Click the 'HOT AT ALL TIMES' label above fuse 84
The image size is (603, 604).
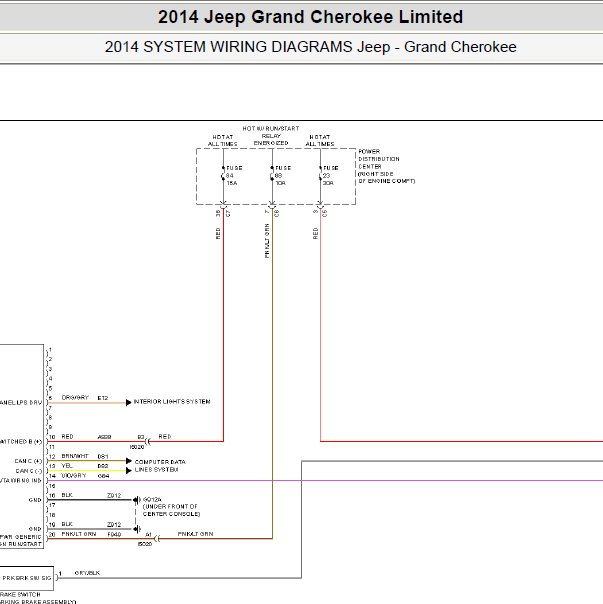[223, 140]
